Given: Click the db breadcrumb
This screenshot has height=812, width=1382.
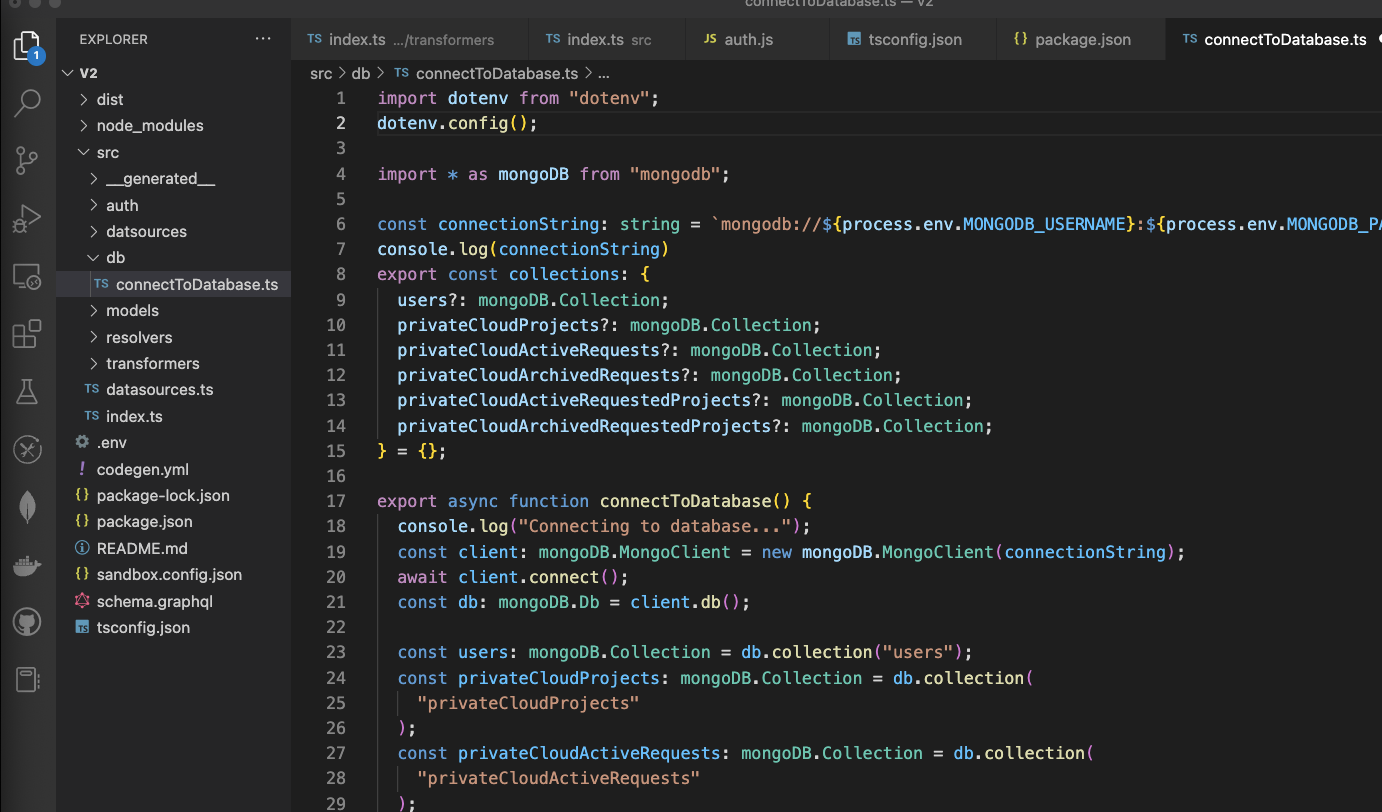Looking at the screenshot, I should 361,73.
